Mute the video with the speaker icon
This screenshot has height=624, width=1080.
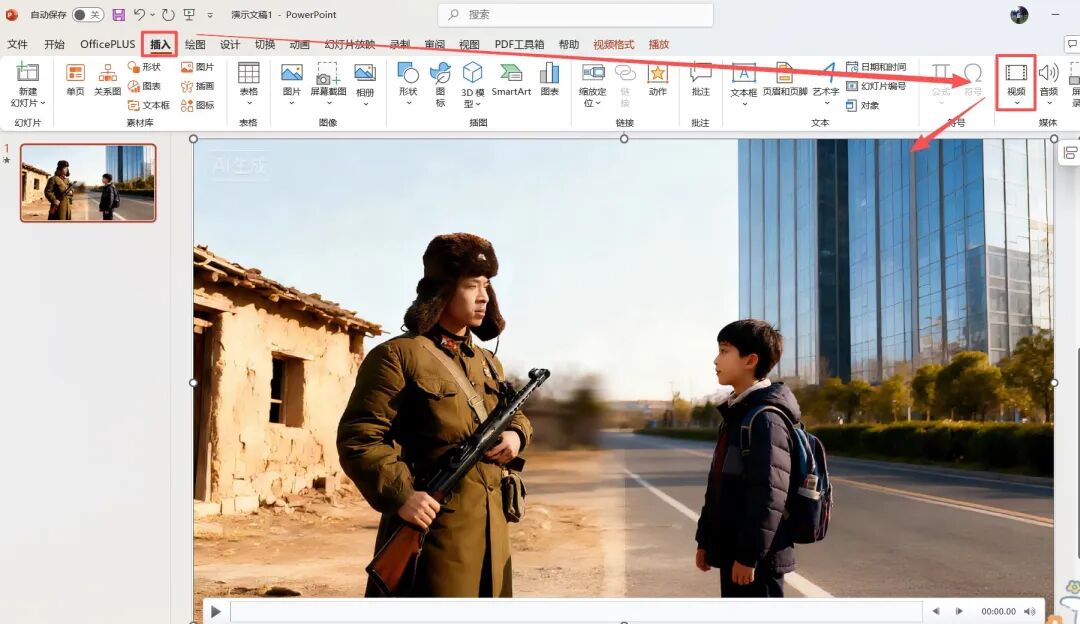[x=1029, y=611]
